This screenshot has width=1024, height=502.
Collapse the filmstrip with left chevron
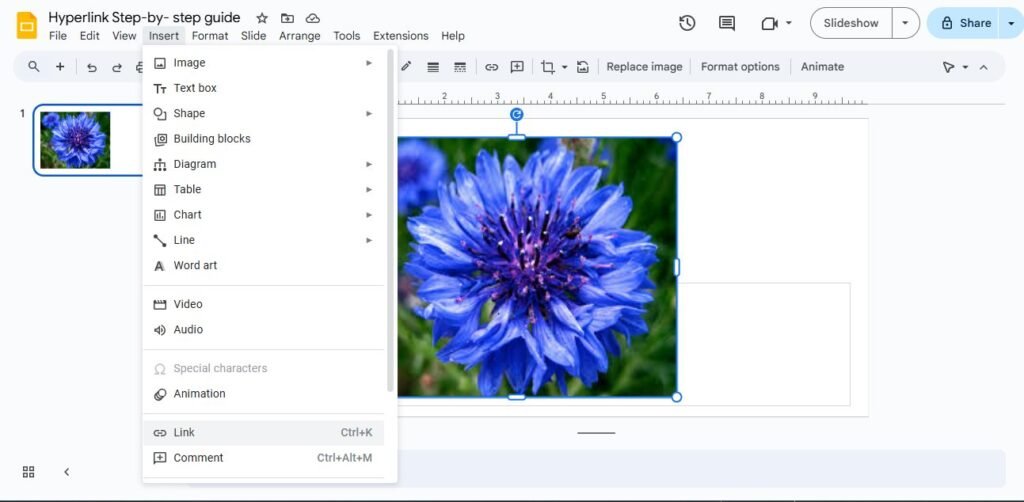(67, 471)
